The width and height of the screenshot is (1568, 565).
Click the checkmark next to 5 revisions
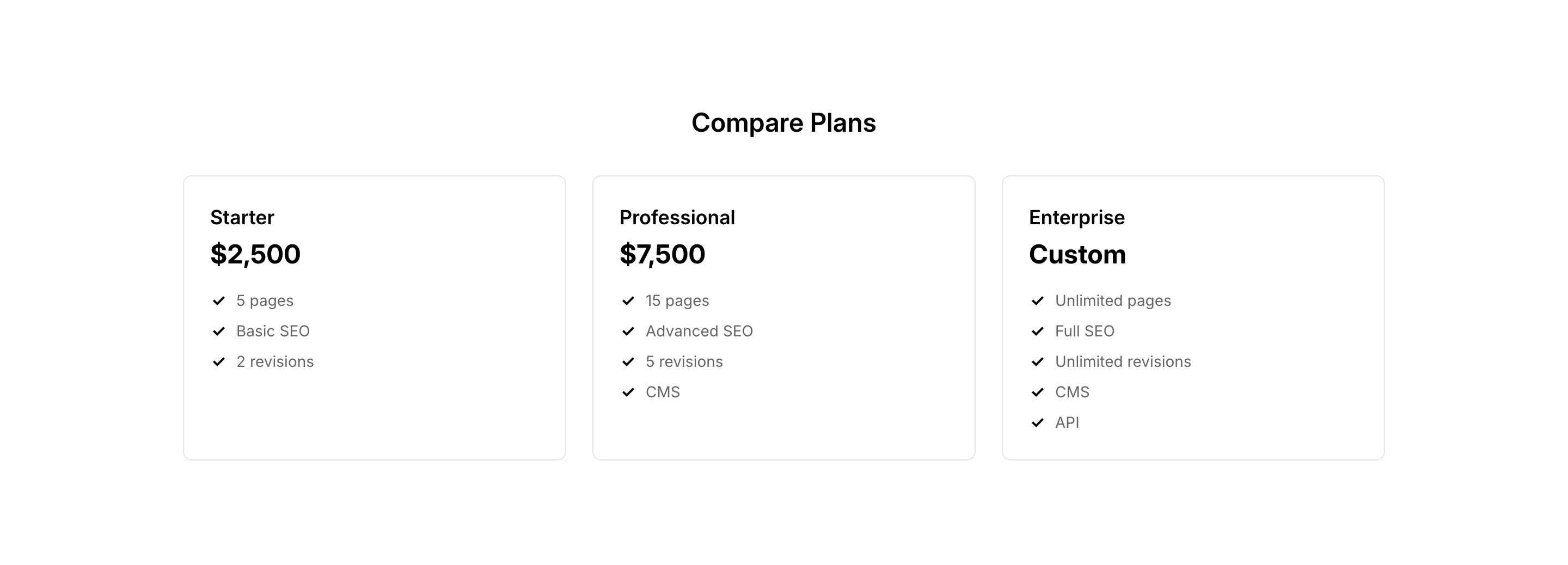click(x=628, y=361)
